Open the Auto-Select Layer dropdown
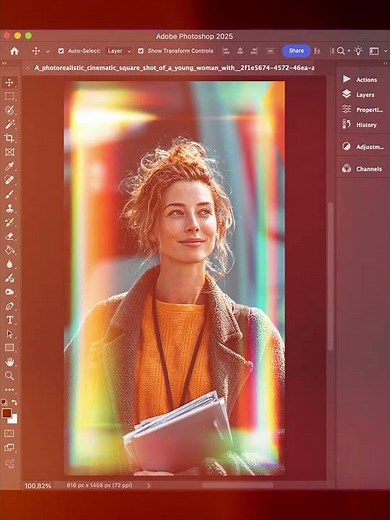The image size is (390, 520). coord(119,51)
